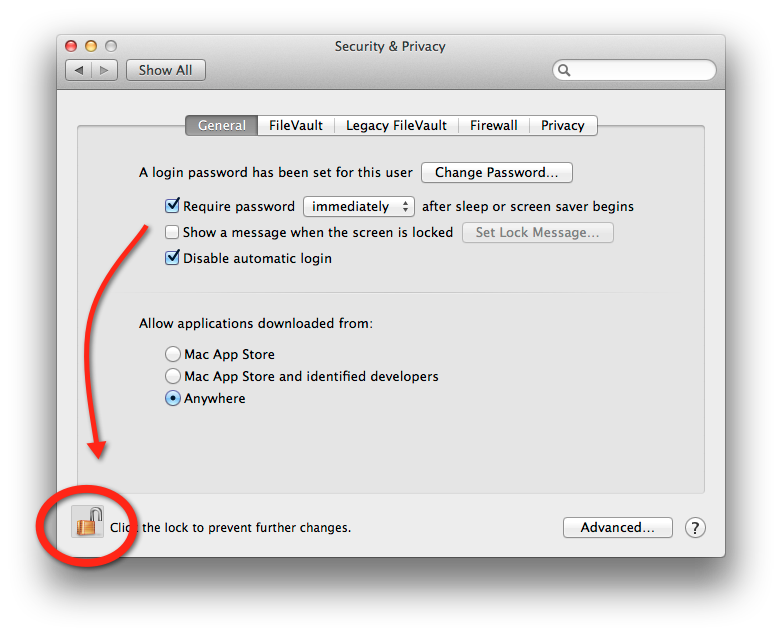Click the gray zoom window button
The image size is (782, 636).
111,46
